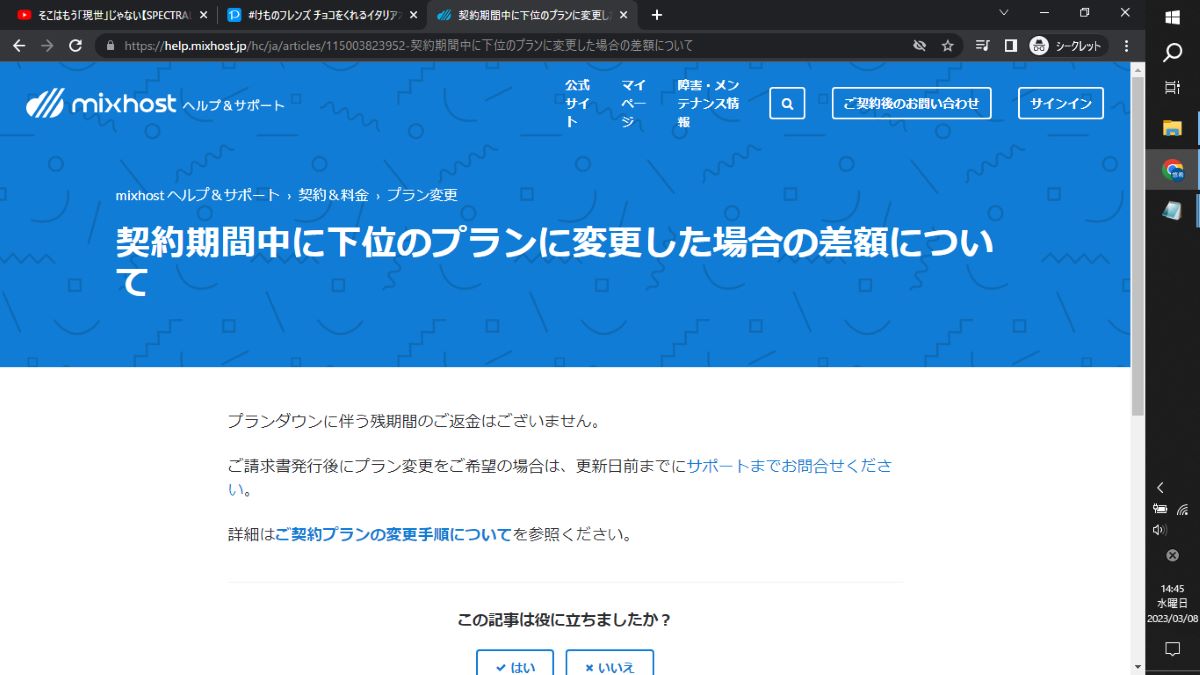Screen dimensions: 1200x675
Task: Open the media control icon in Chrome toolbar
Action: tap(982, 46)
